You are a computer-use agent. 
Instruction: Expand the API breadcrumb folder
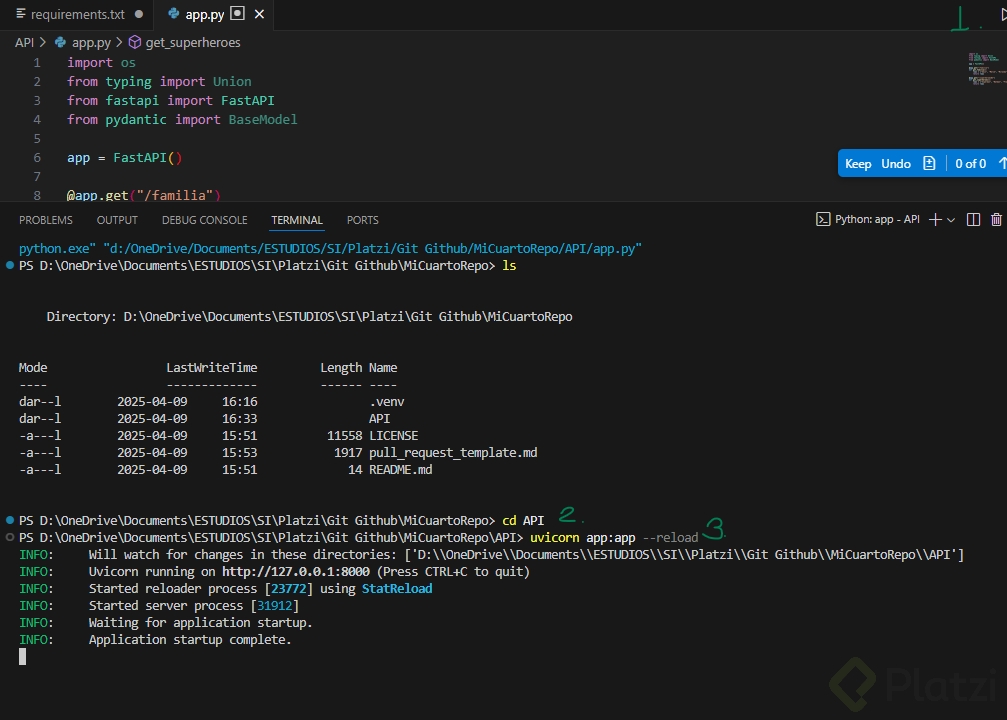pos(24,43)
